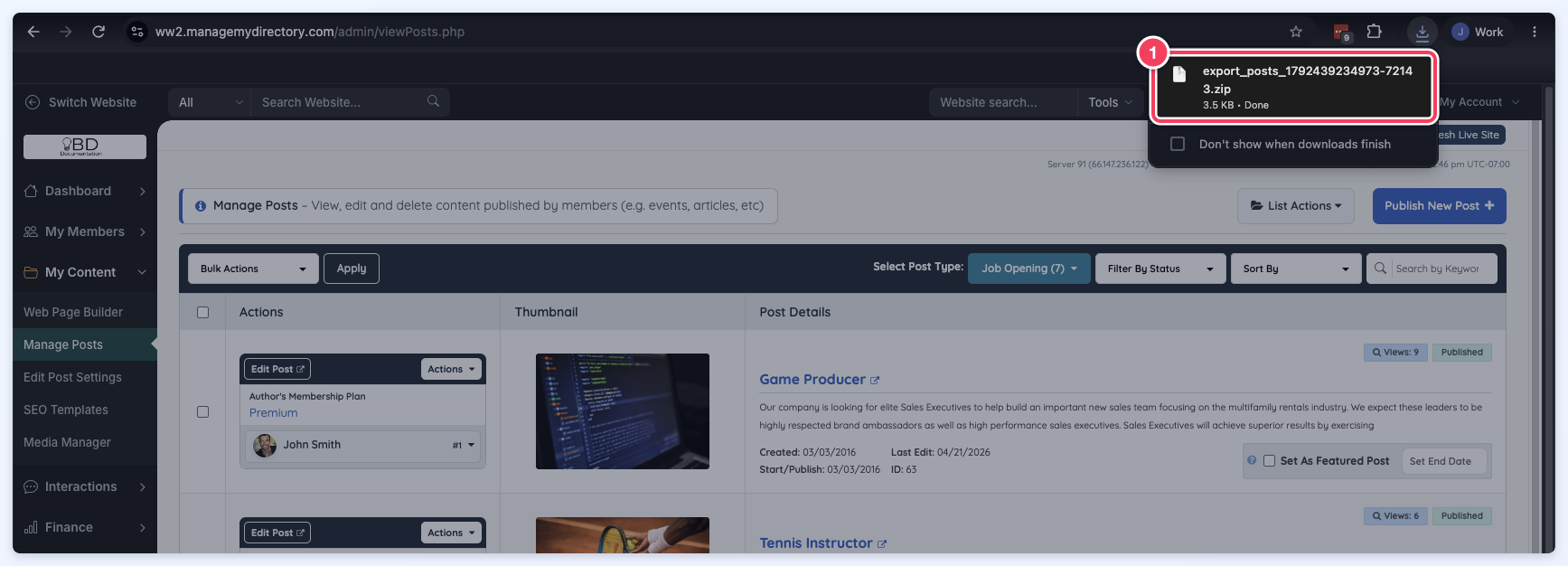Viewport: 1568px width, 566px height.
Task: Open Media Manager
Action: [67, 442]
